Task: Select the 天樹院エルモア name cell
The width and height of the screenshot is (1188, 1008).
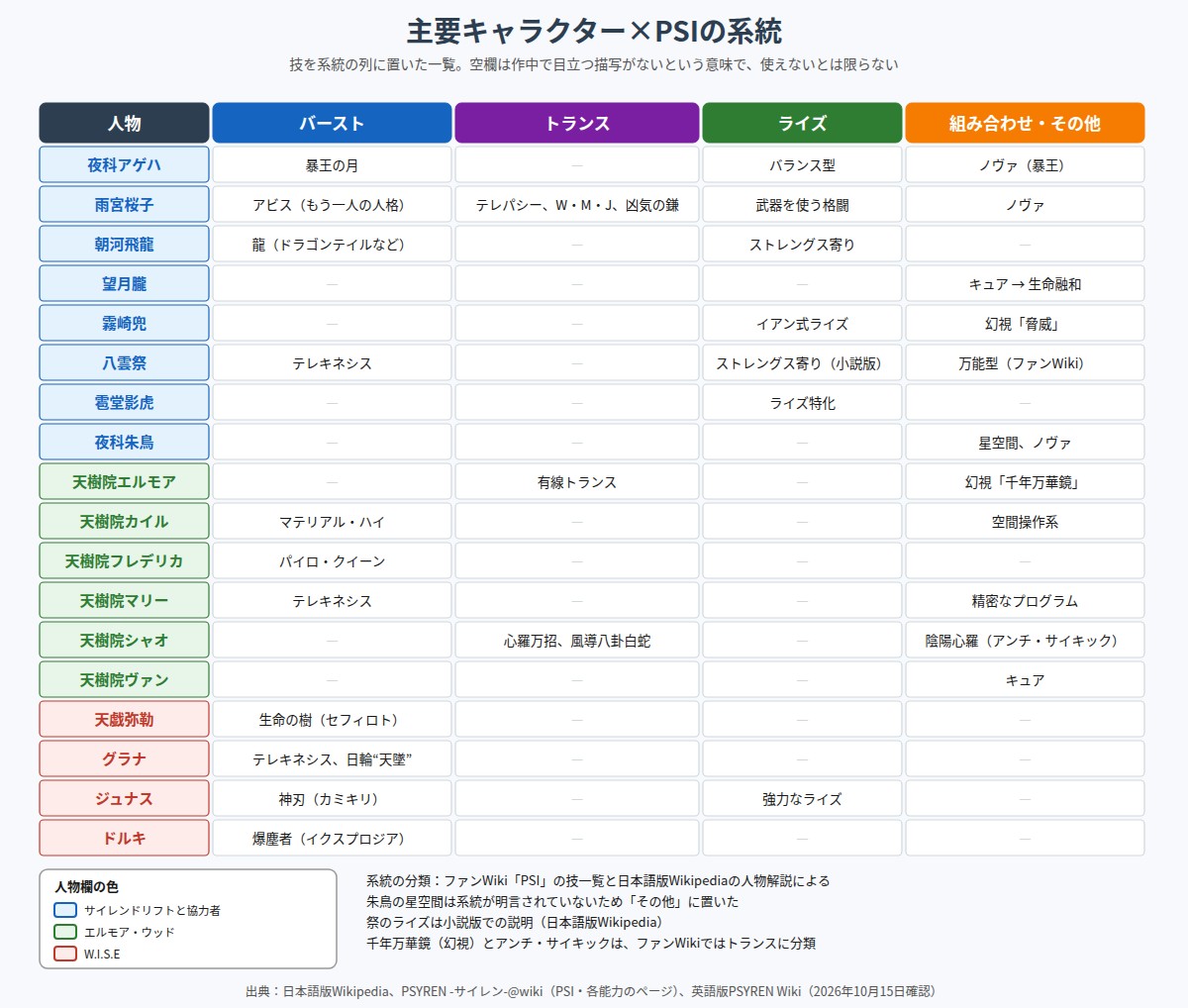Action: [x=125, y=481]
